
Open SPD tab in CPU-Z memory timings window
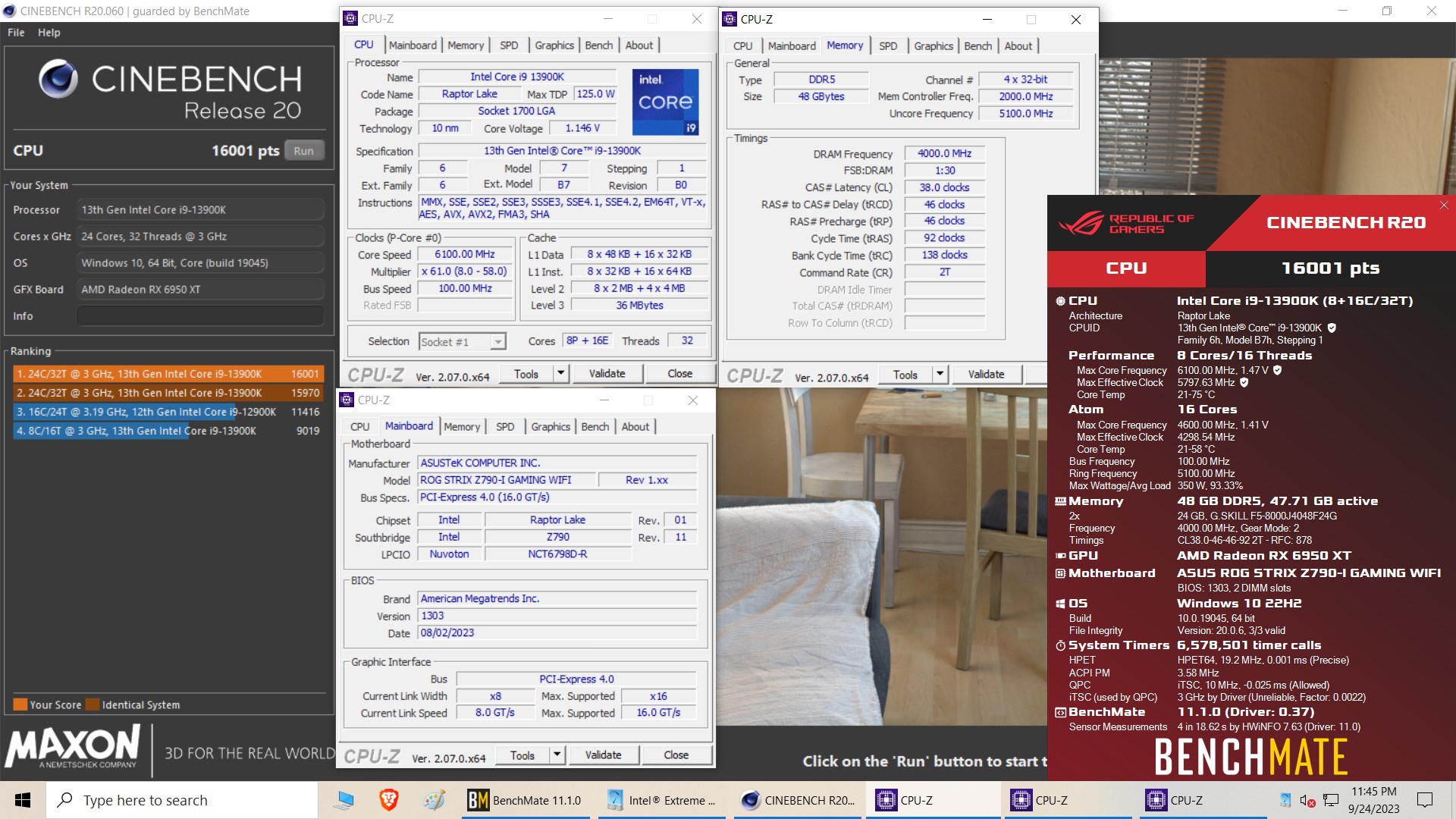point(888,46)
